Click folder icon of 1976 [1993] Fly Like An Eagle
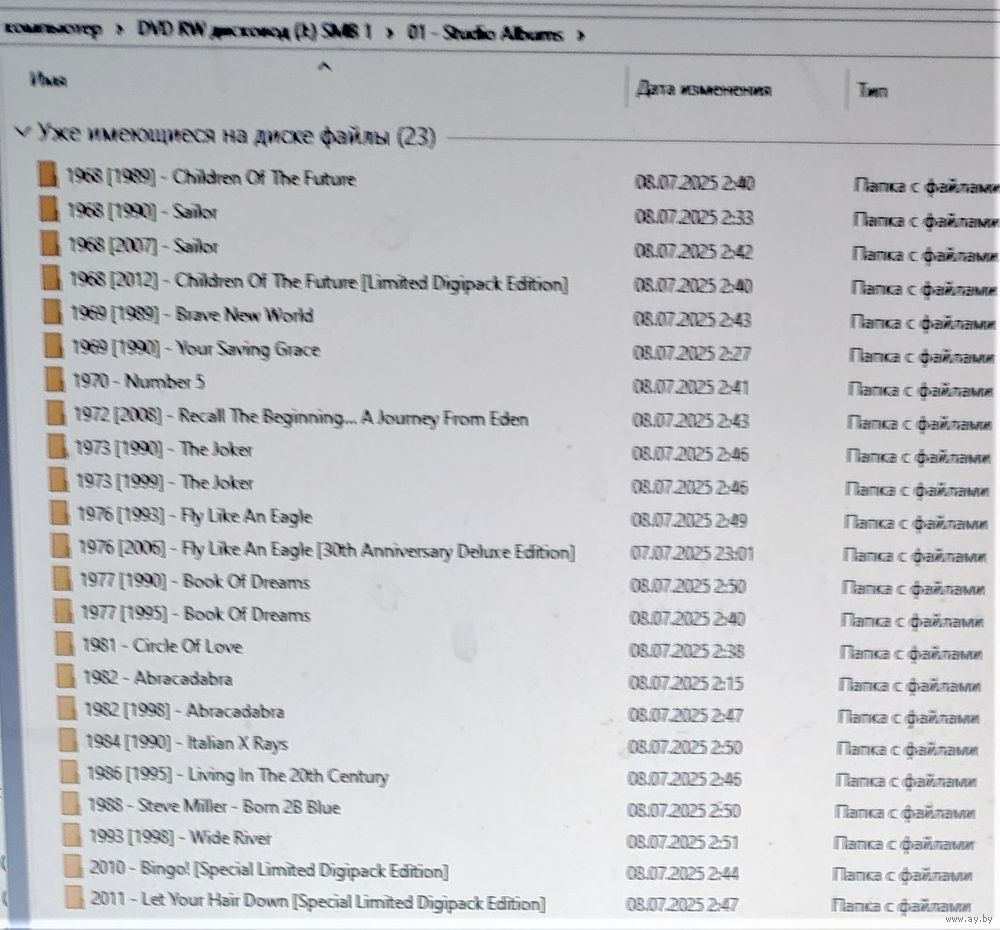Image resolution: width=1000 pixels, height=930 pixels. pos(59,512)
